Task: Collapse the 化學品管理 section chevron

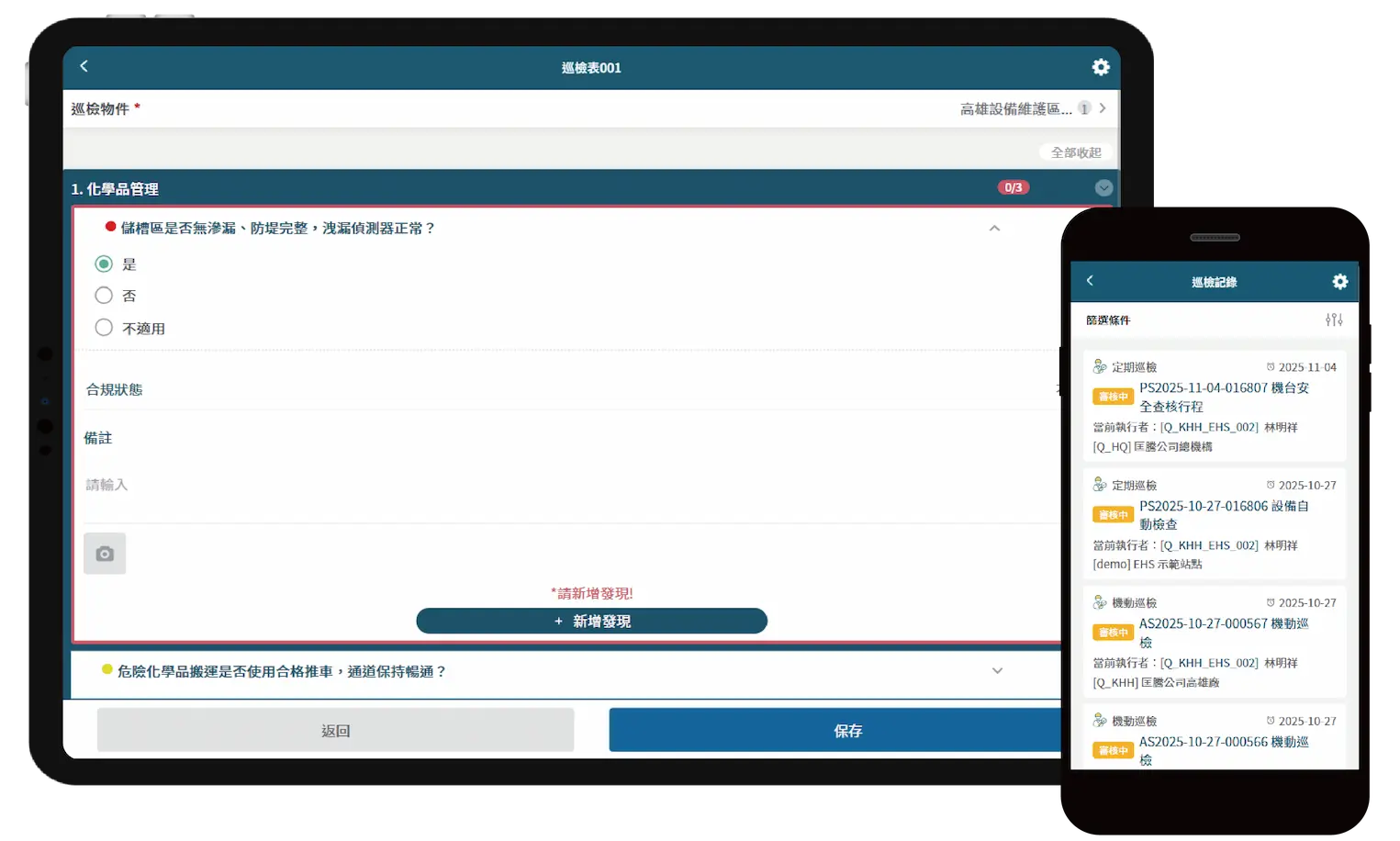Action: [x=1103, y=187]
